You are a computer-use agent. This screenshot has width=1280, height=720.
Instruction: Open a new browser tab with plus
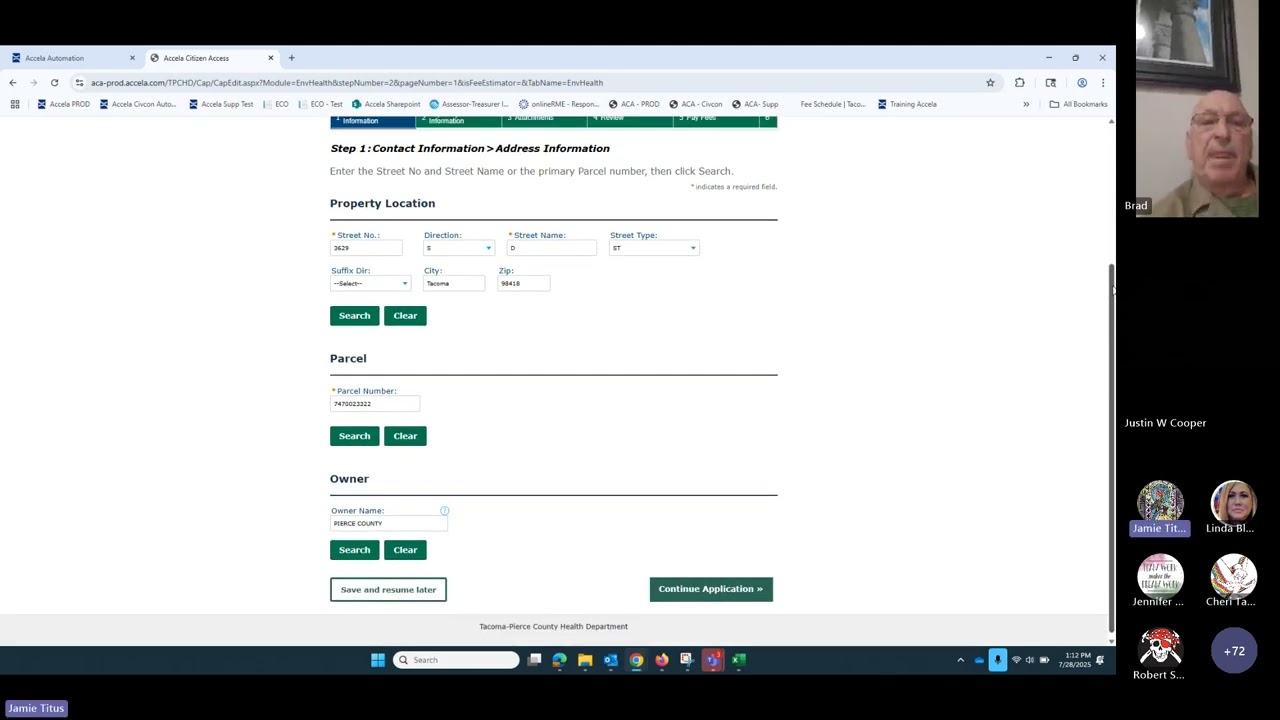[291, 58]
